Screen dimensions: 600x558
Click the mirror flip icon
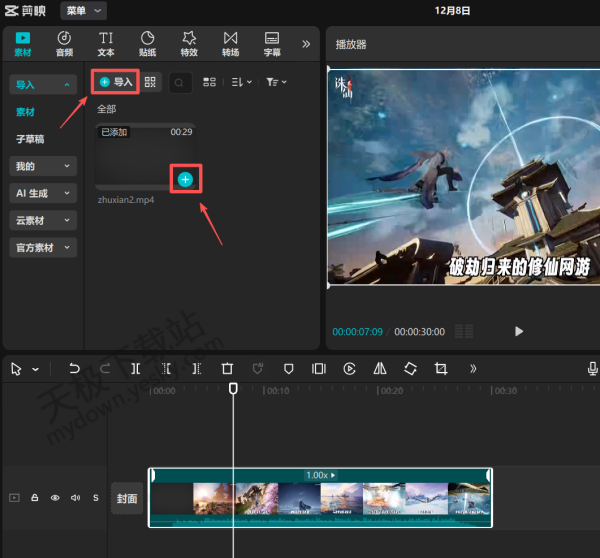click(x=380, y=369)
